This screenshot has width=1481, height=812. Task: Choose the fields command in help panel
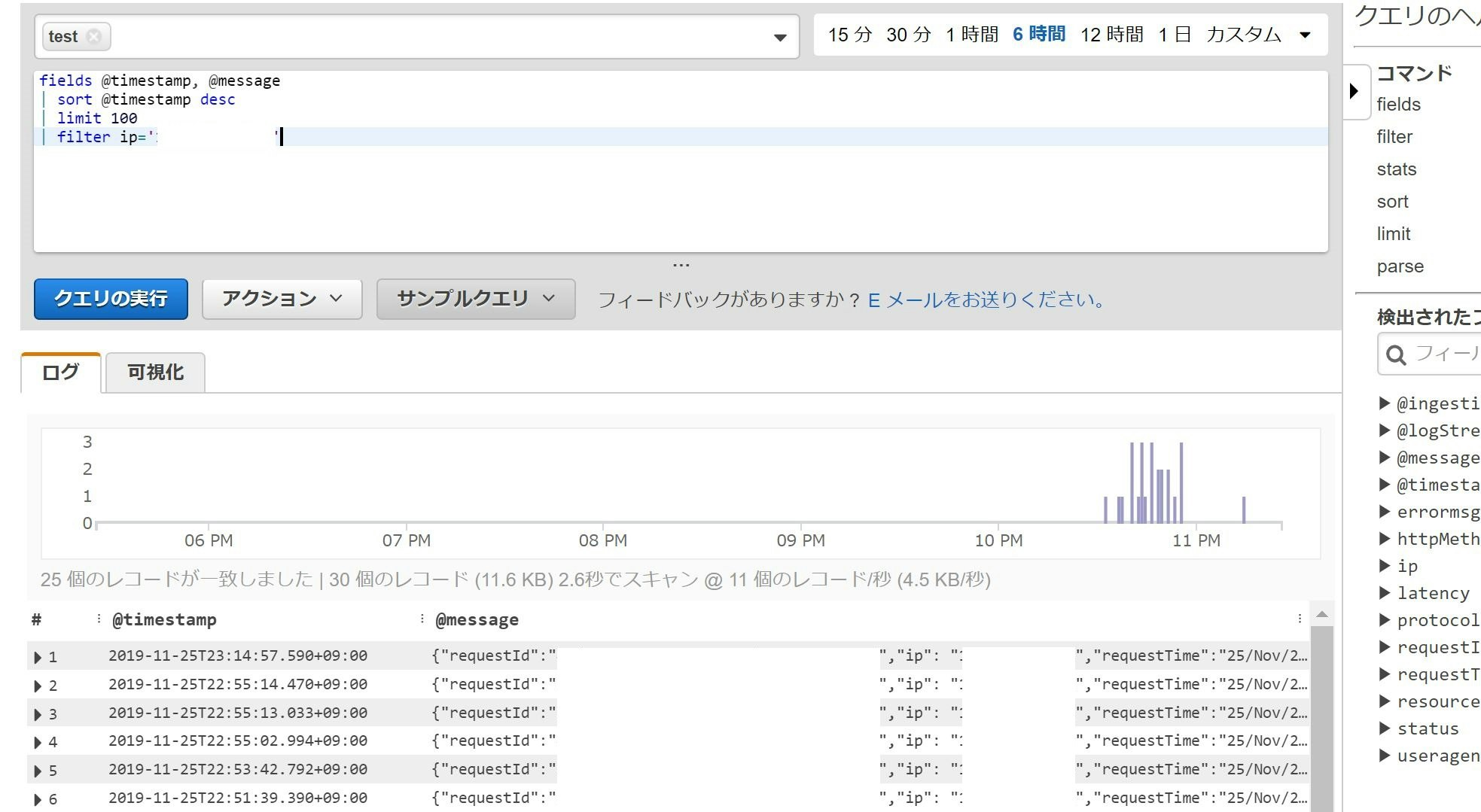[1398, 105]
